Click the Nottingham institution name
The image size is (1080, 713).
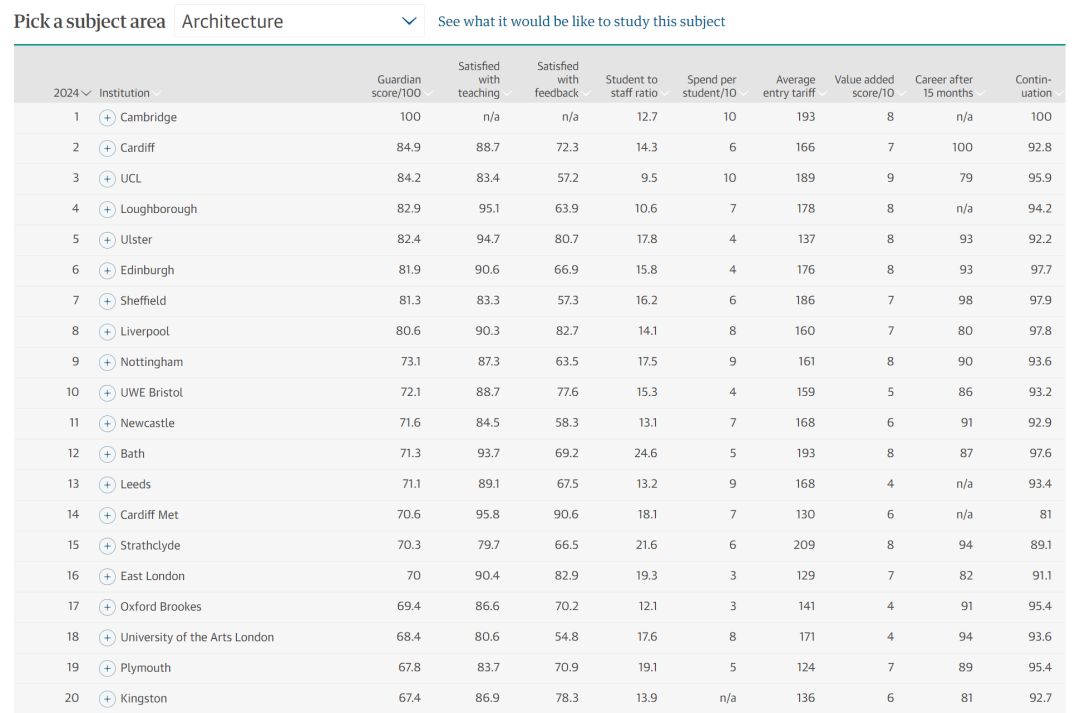click(x=152, y=362)
